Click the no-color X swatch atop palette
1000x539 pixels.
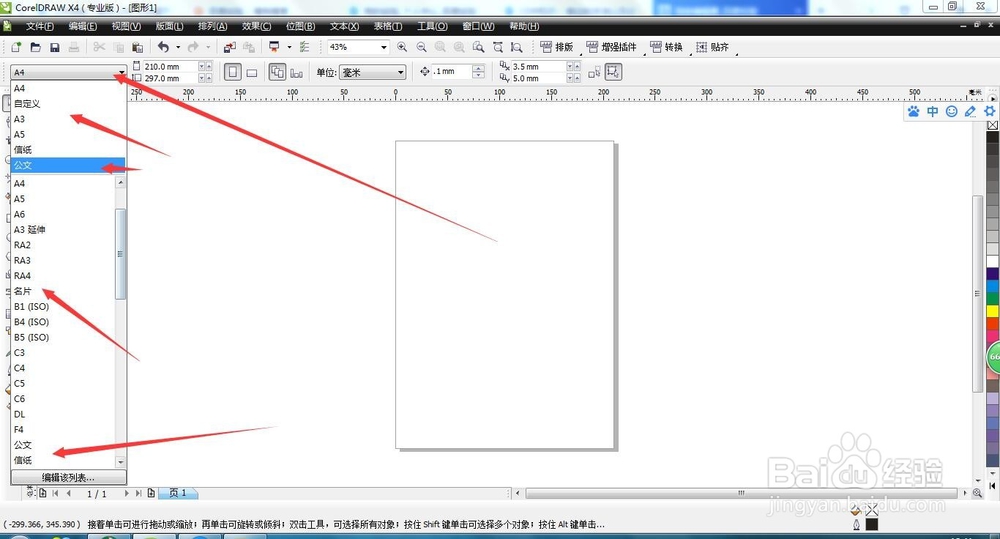click(992, 125)
